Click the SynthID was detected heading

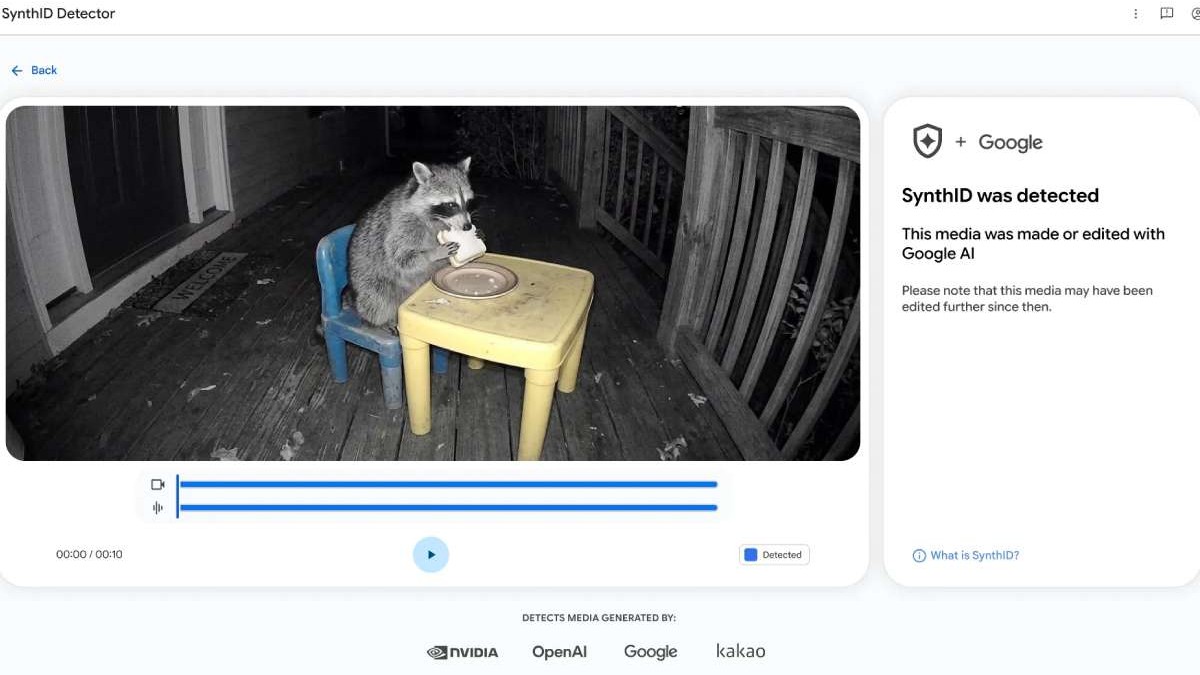point(1000,195)
